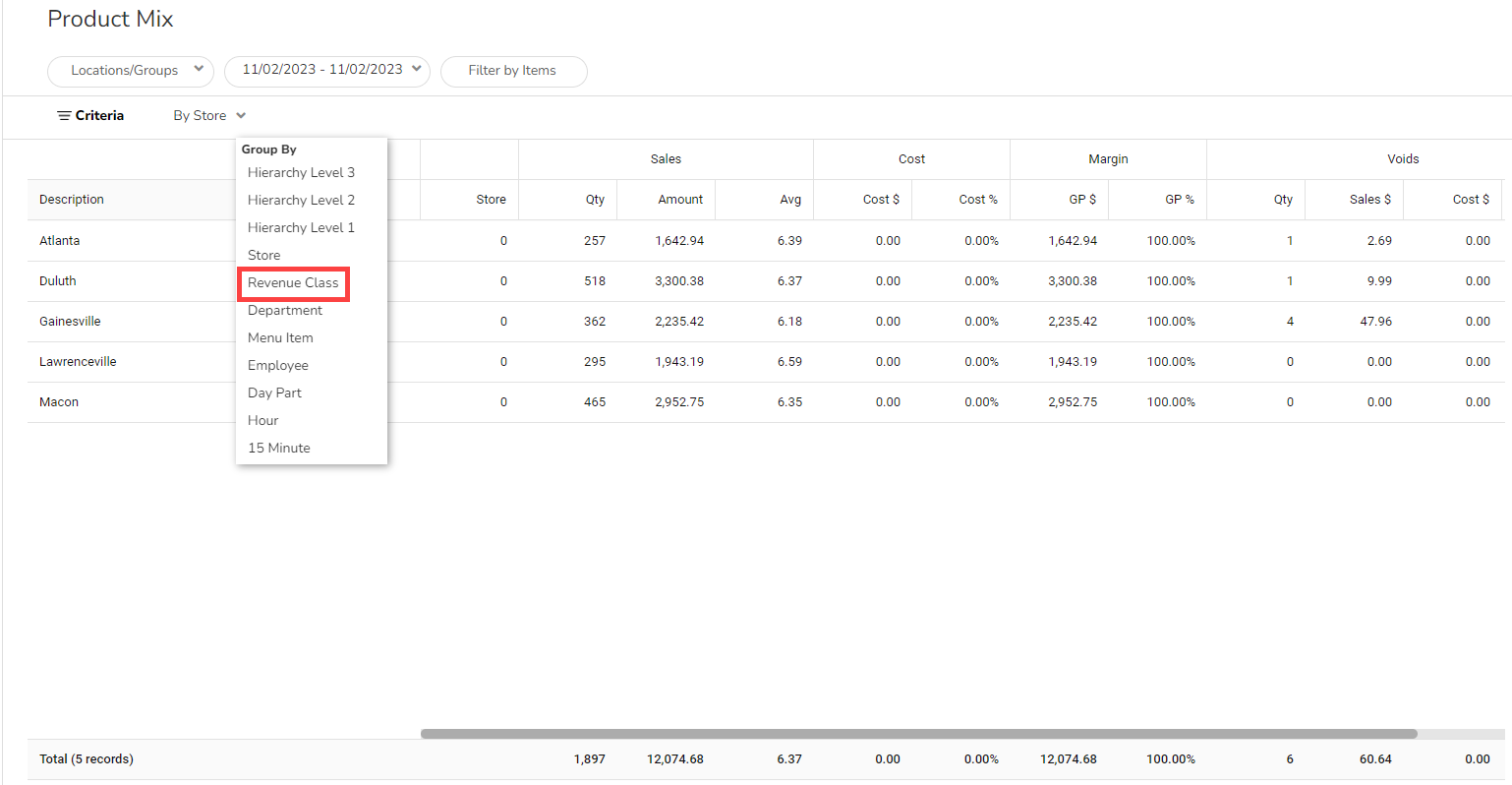Sort by the Store column header
Viewport: 1512px width, 785px height.
(492, 200)
